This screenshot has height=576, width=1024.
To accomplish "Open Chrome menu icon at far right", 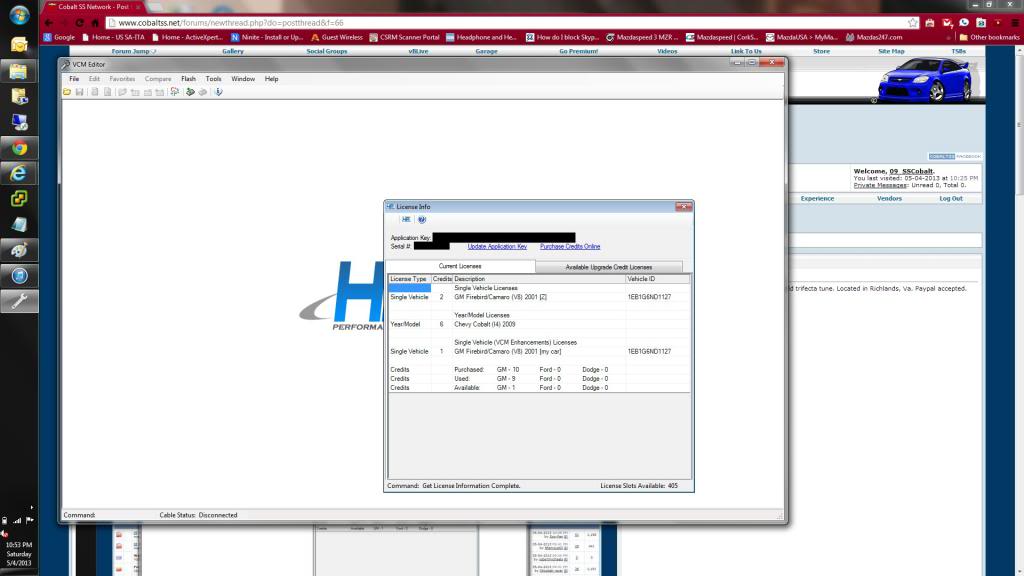I will pyautogui.click(x=1015, y=23).
